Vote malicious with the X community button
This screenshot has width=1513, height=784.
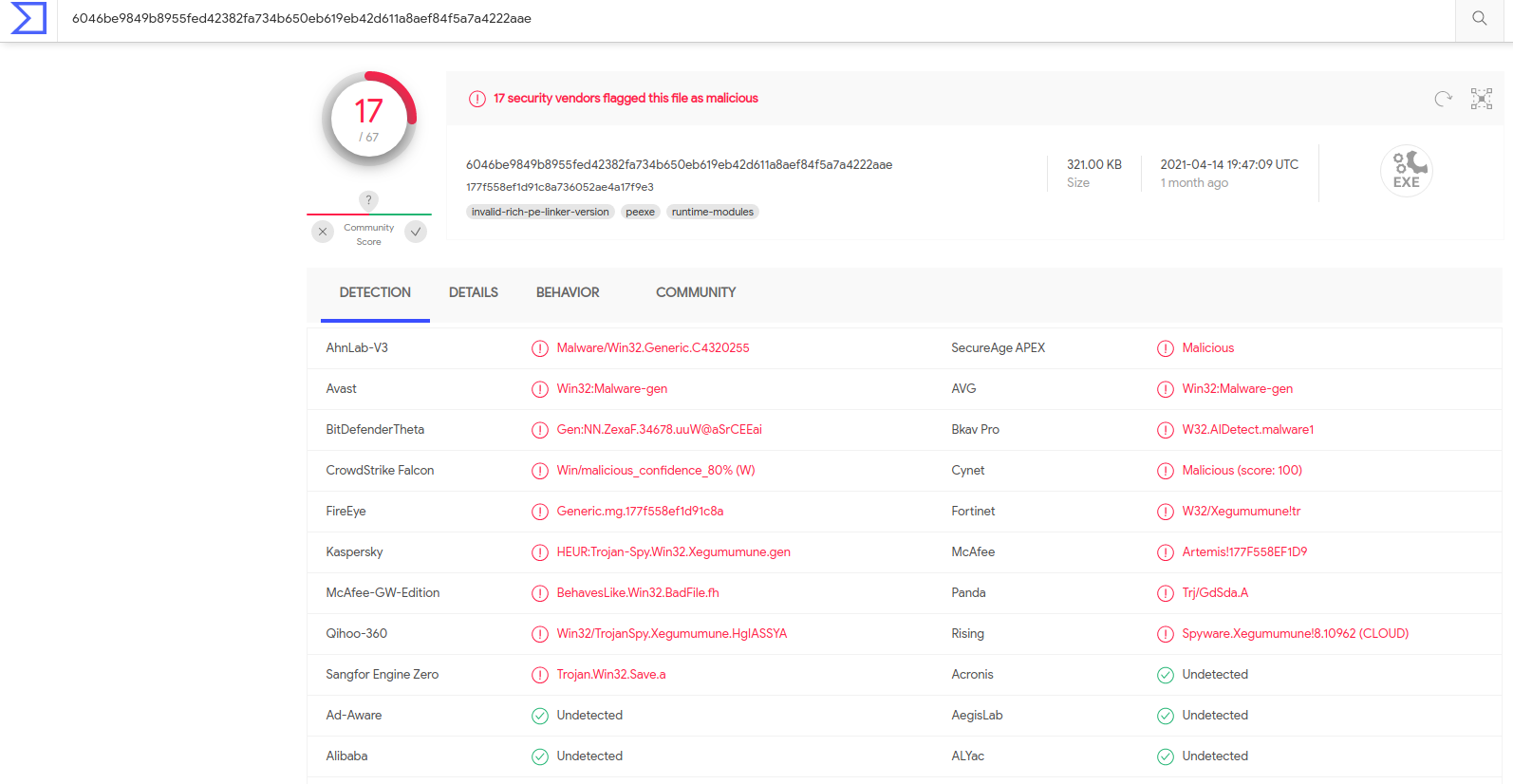point(323,232)
